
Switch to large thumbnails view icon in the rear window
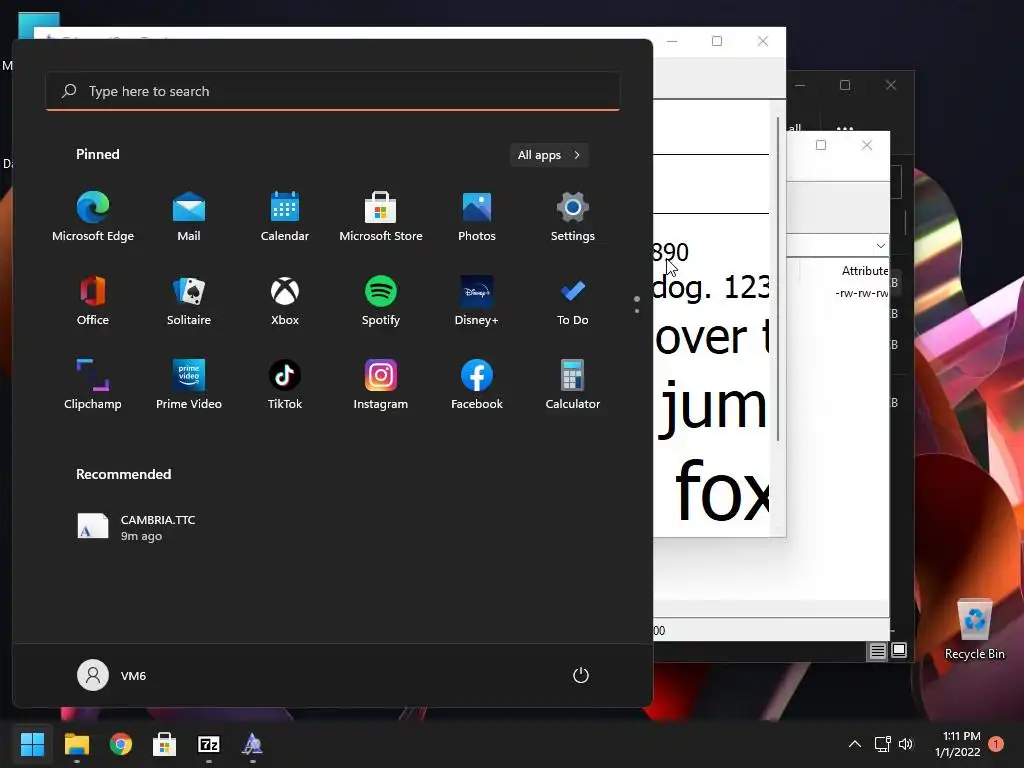(899, 650)
